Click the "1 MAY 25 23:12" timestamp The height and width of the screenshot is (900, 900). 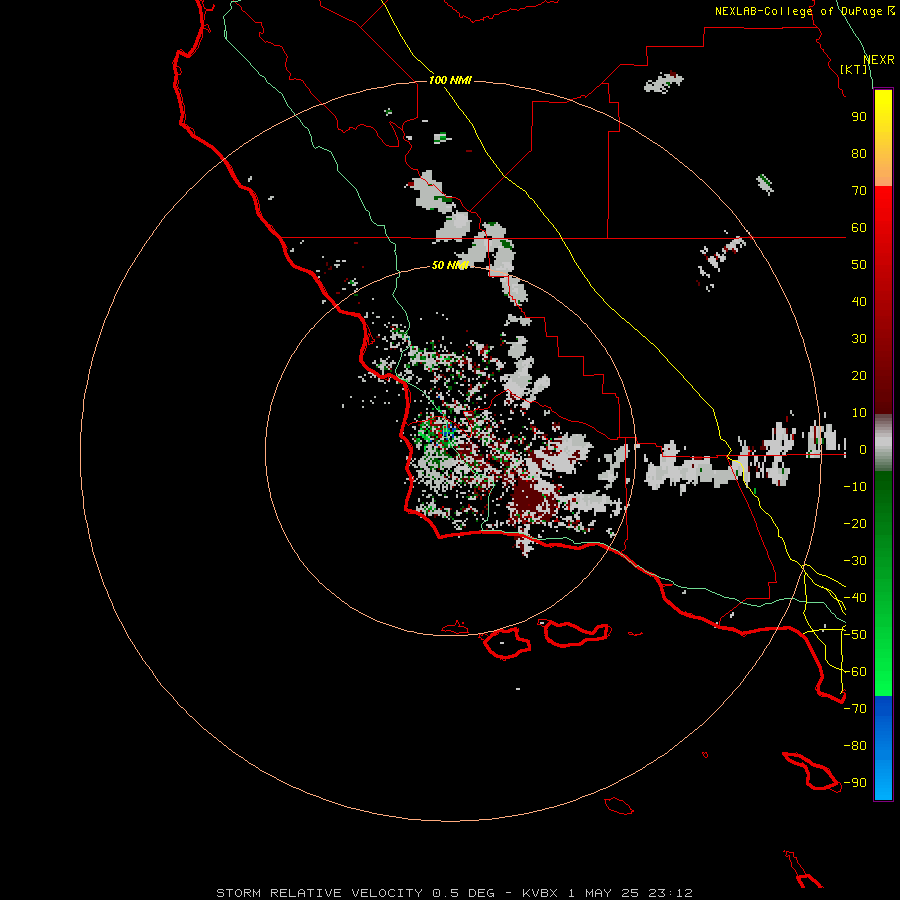630,893
